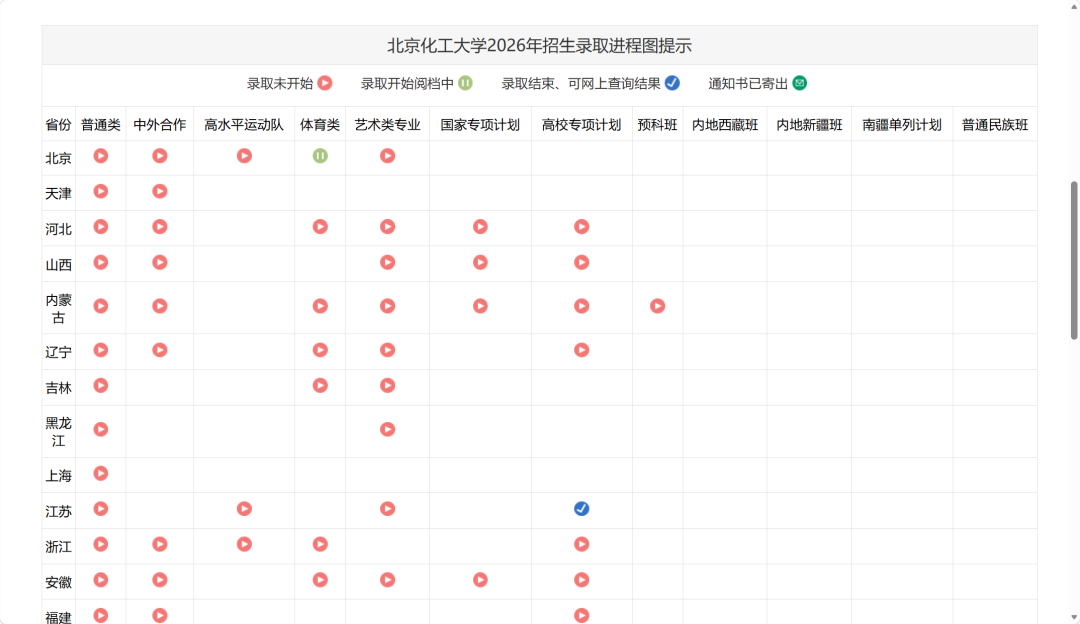The height and width of the screenshot is (624, 1080).
Task: Click the 江苏 province row label
Action: (x=59, y=512)
